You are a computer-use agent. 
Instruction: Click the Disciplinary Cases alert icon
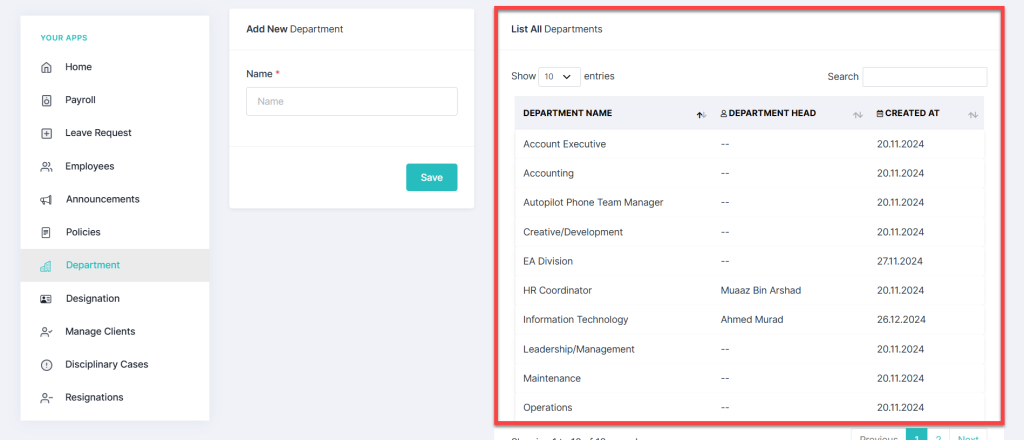pyautogui.click(x=46, y=365)
